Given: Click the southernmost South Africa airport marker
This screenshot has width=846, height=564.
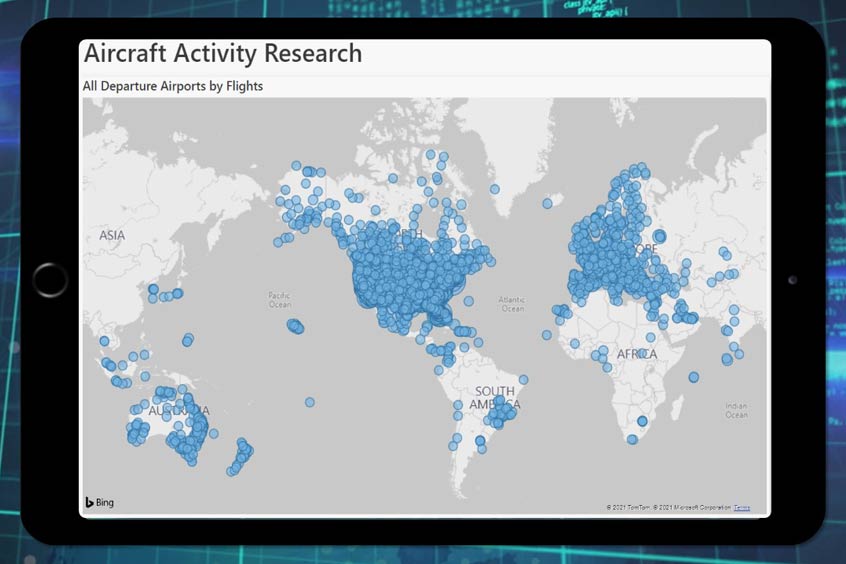Looking at the screenshot, I should (x=632, y=439).
